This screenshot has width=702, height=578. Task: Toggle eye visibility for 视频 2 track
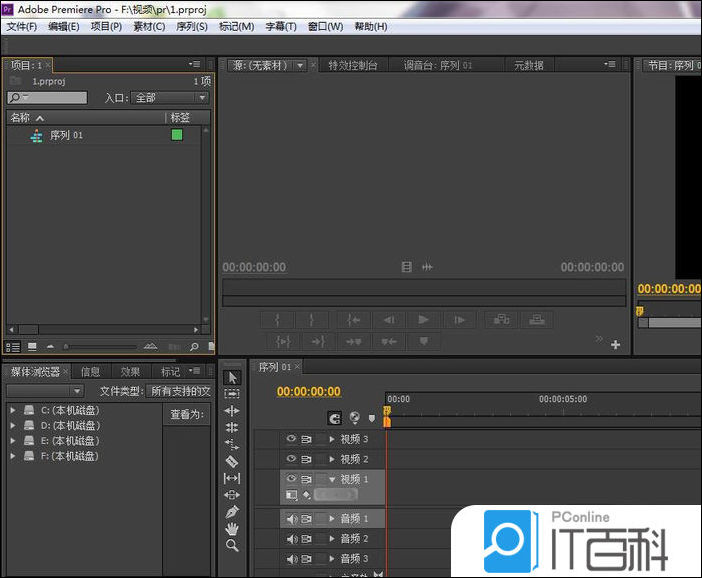coord(292,459)
